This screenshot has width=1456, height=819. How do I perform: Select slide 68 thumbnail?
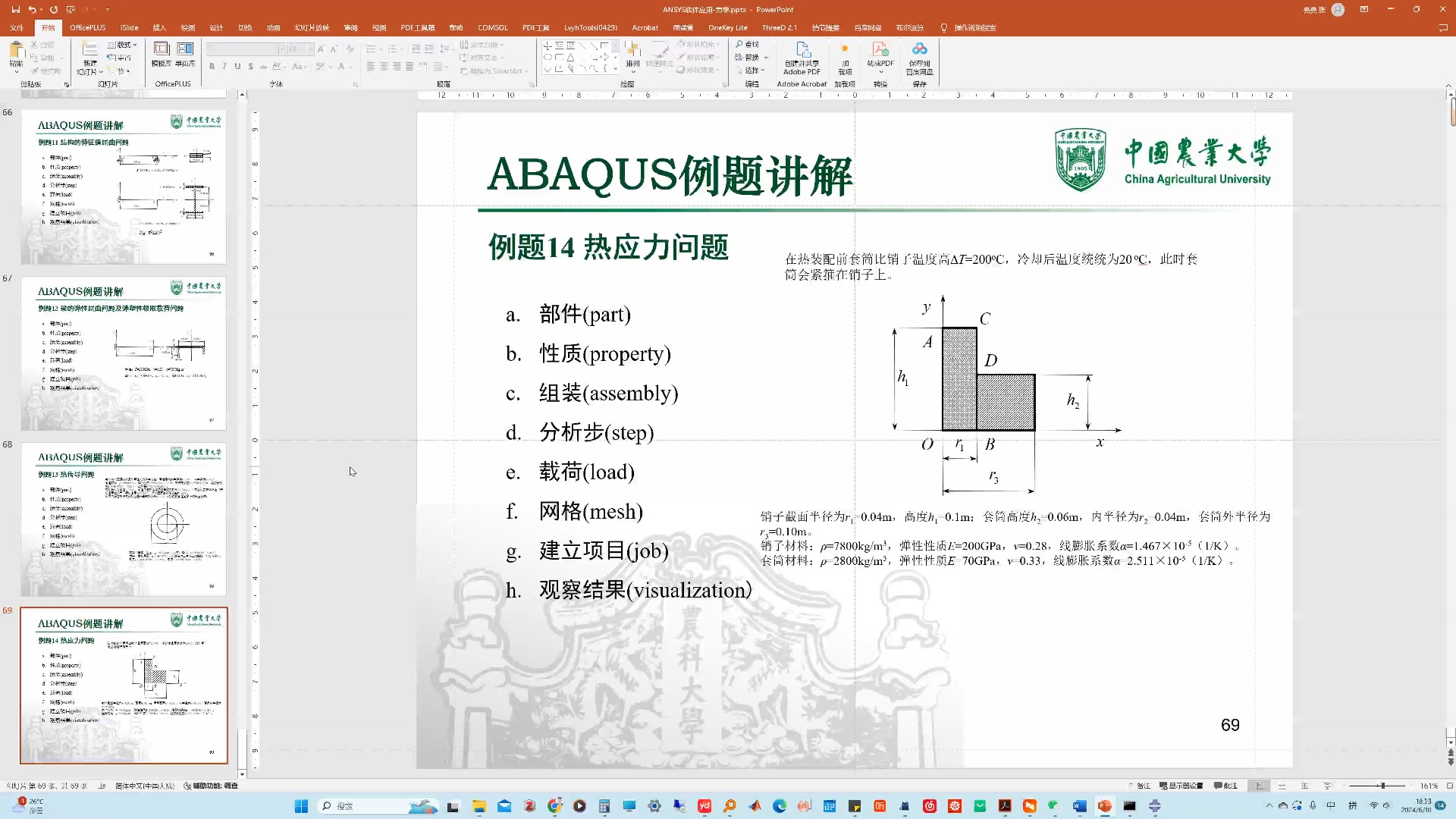click(124, 519)
